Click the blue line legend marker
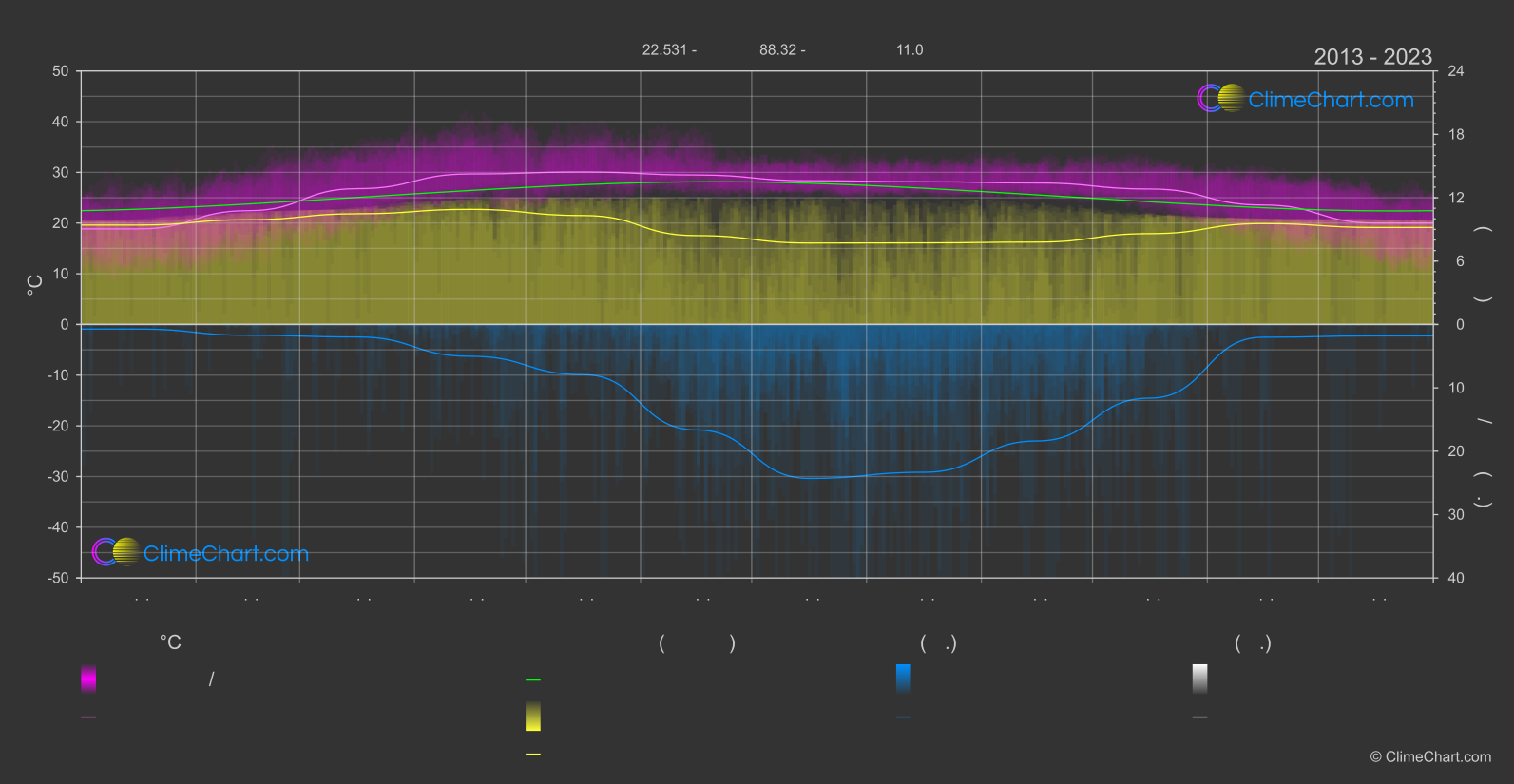 [x=904, y=717]
